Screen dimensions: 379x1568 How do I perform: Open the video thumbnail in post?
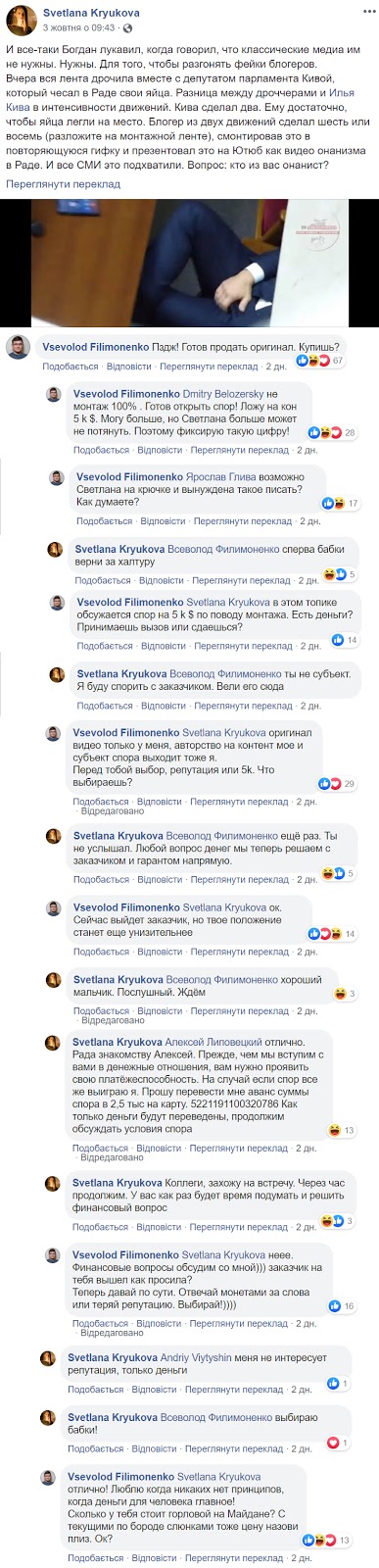pos(189,262)
